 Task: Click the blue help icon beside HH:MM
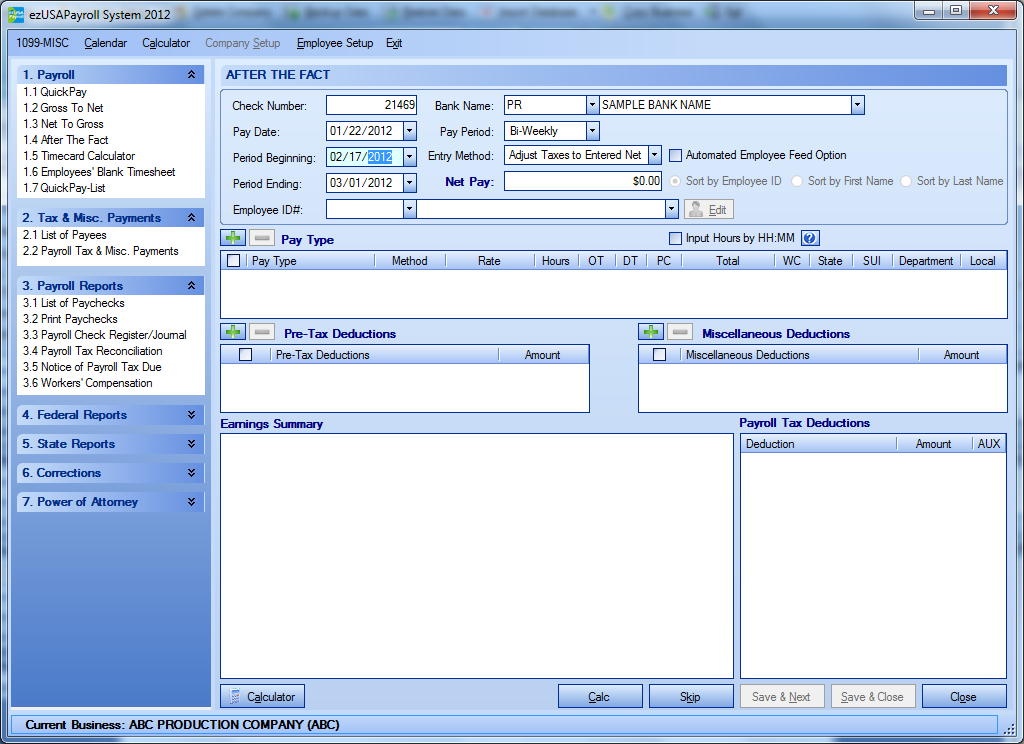click(x=810, y=238)
